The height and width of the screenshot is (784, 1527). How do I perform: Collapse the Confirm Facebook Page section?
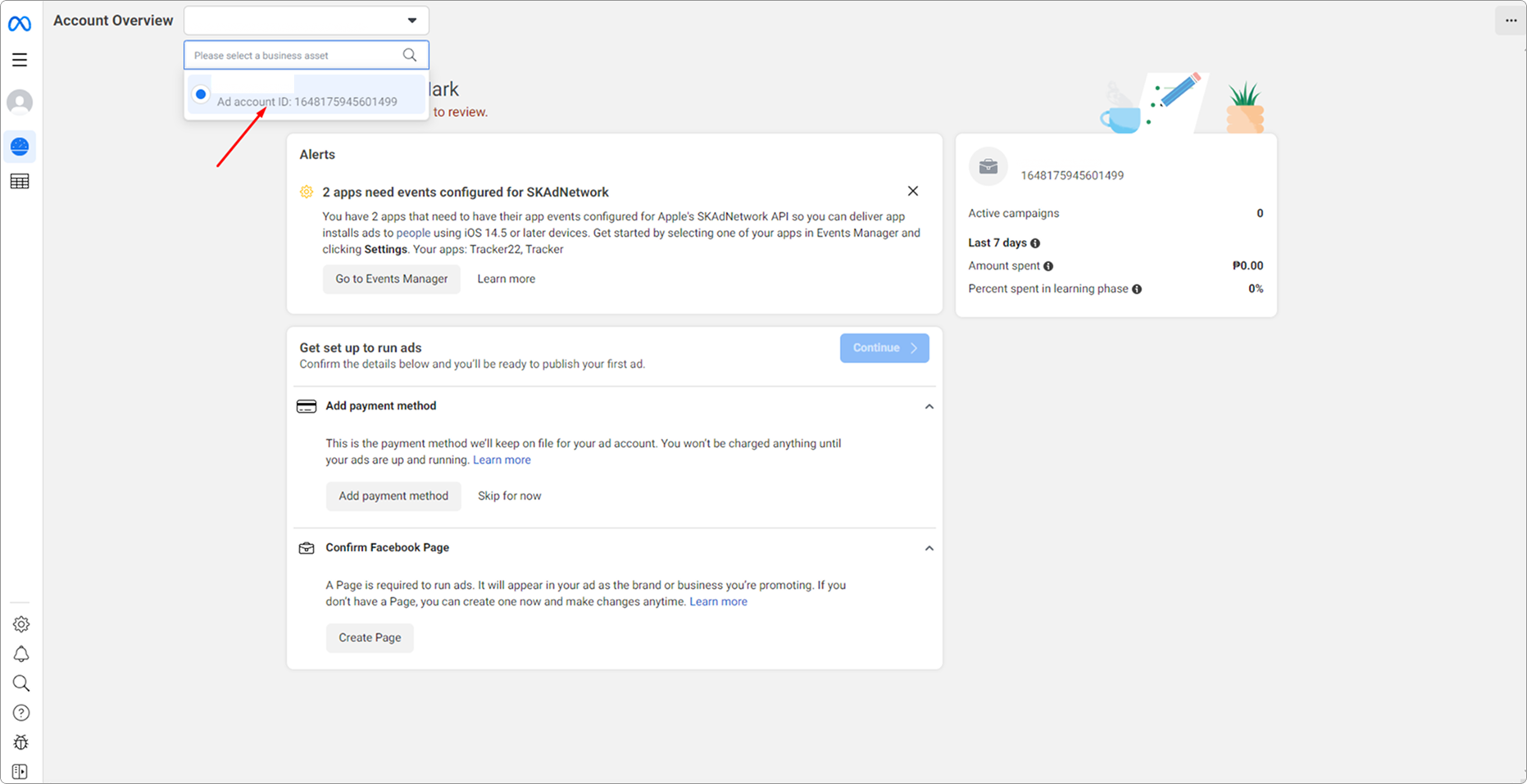[x=929, y=548]
